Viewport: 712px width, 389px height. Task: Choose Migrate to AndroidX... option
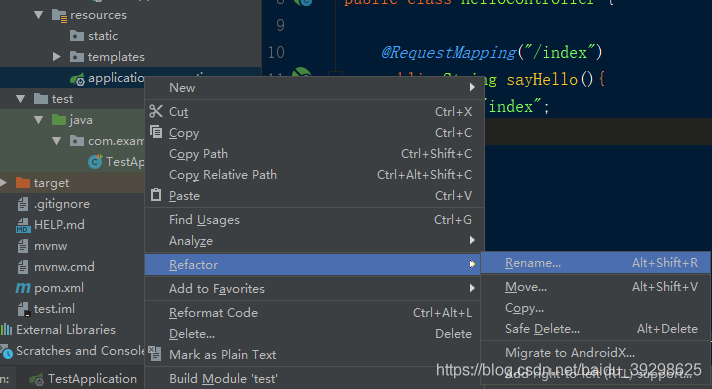point(595,353)
